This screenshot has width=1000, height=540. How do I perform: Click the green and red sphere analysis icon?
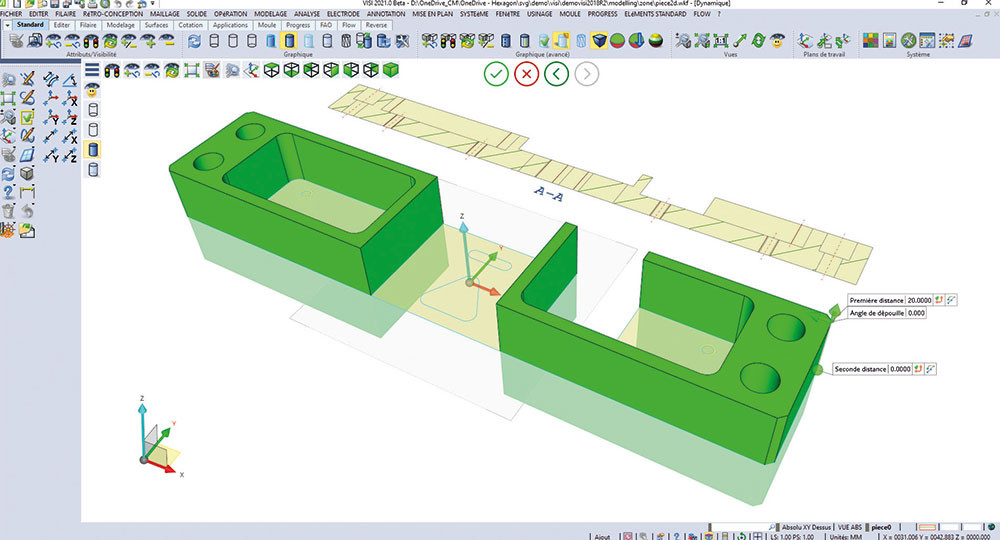pyautogui.click(x=617, y=41)
